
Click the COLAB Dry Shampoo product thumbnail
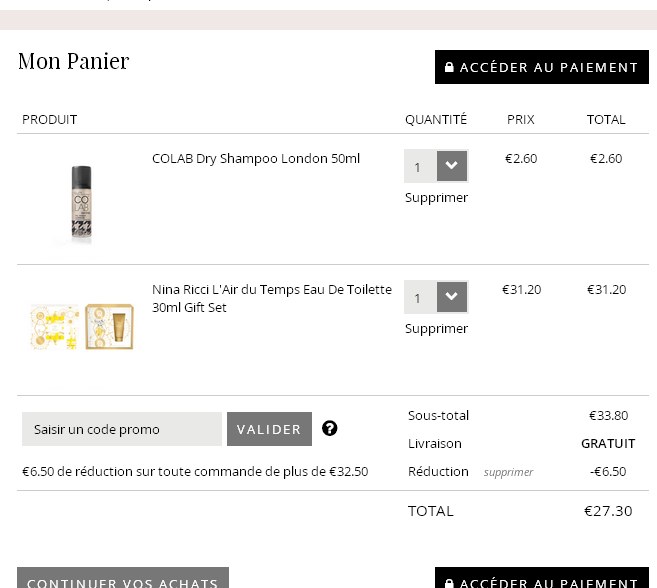point(82,204)
